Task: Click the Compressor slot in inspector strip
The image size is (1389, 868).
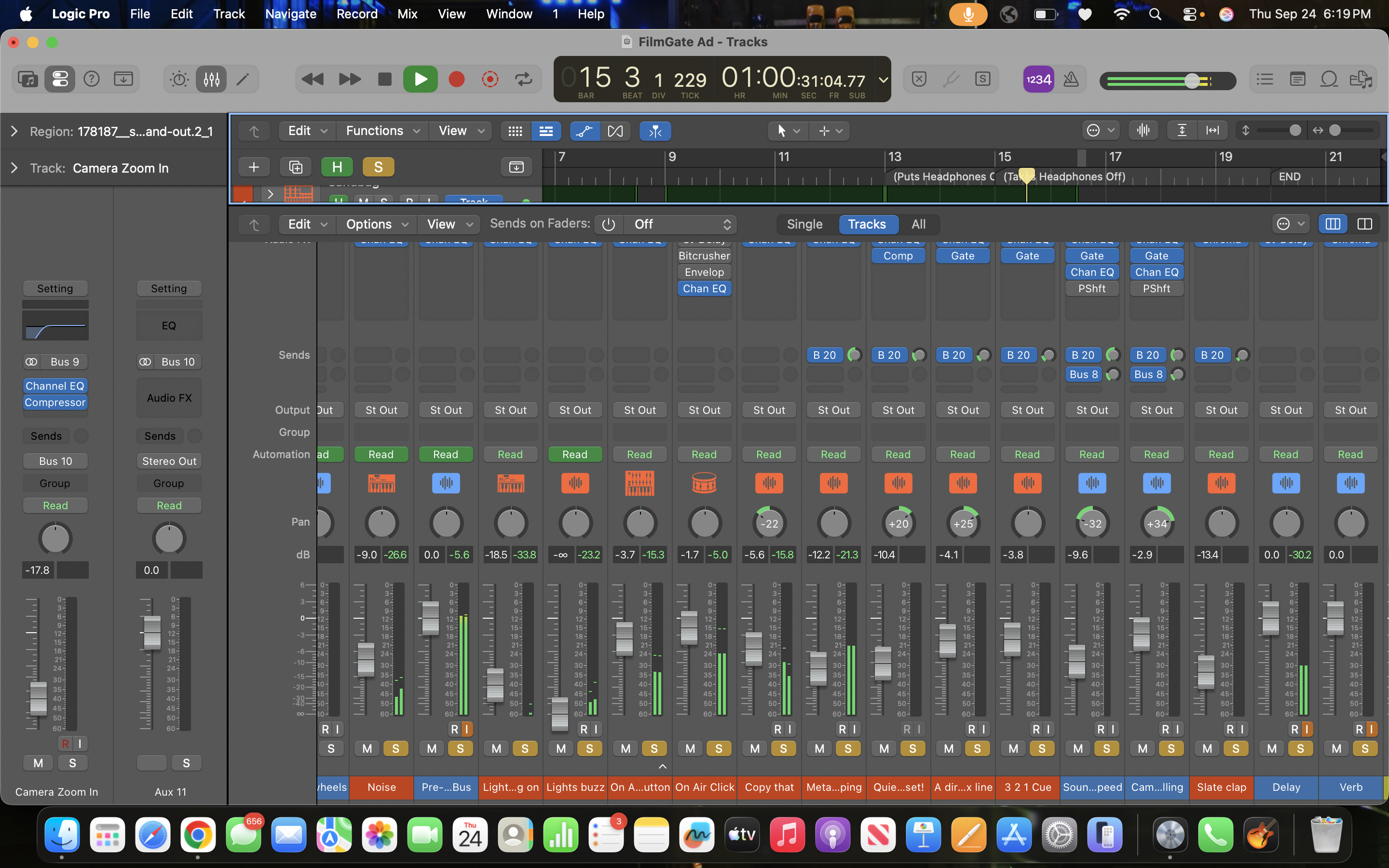Action: tap(55, 403)
